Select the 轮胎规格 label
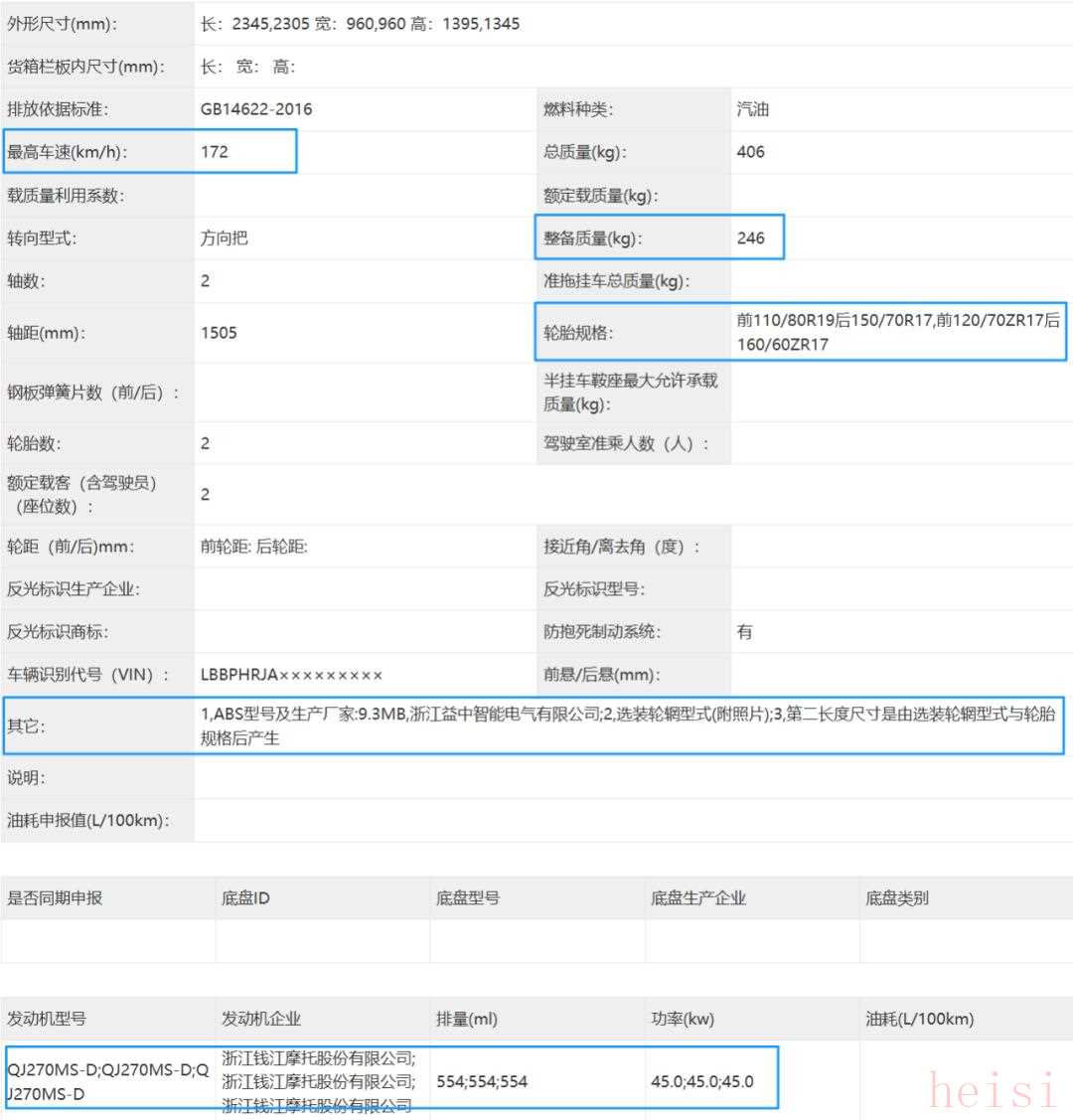Image resolution: width=1073 pixels, height=1120 pixels. 578,334
